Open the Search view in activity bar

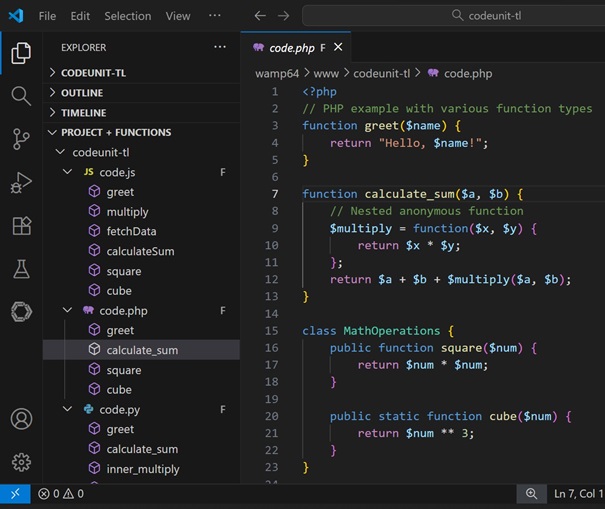(21, 96)
